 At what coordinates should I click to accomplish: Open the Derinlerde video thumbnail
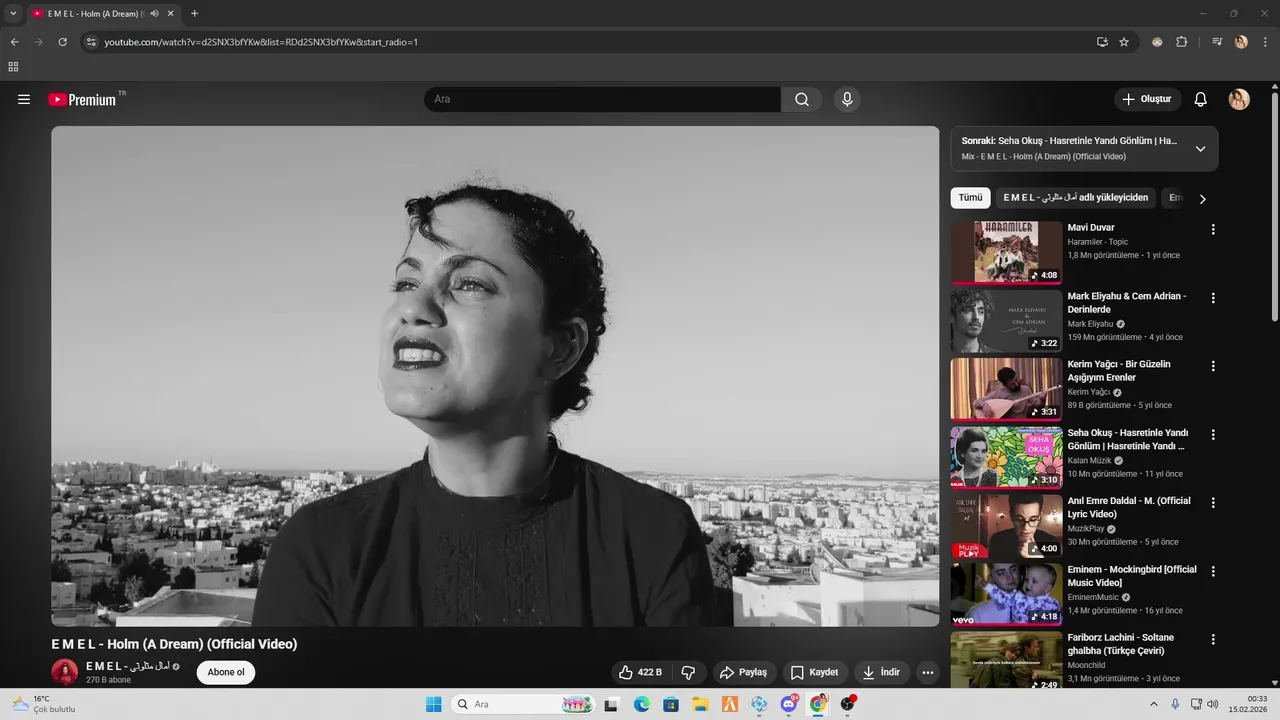[x=1006, y=321]
